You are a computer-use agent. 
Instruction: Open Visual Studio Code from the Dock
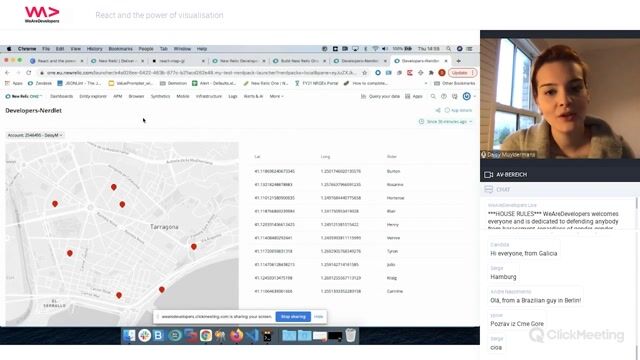[252, 336]
